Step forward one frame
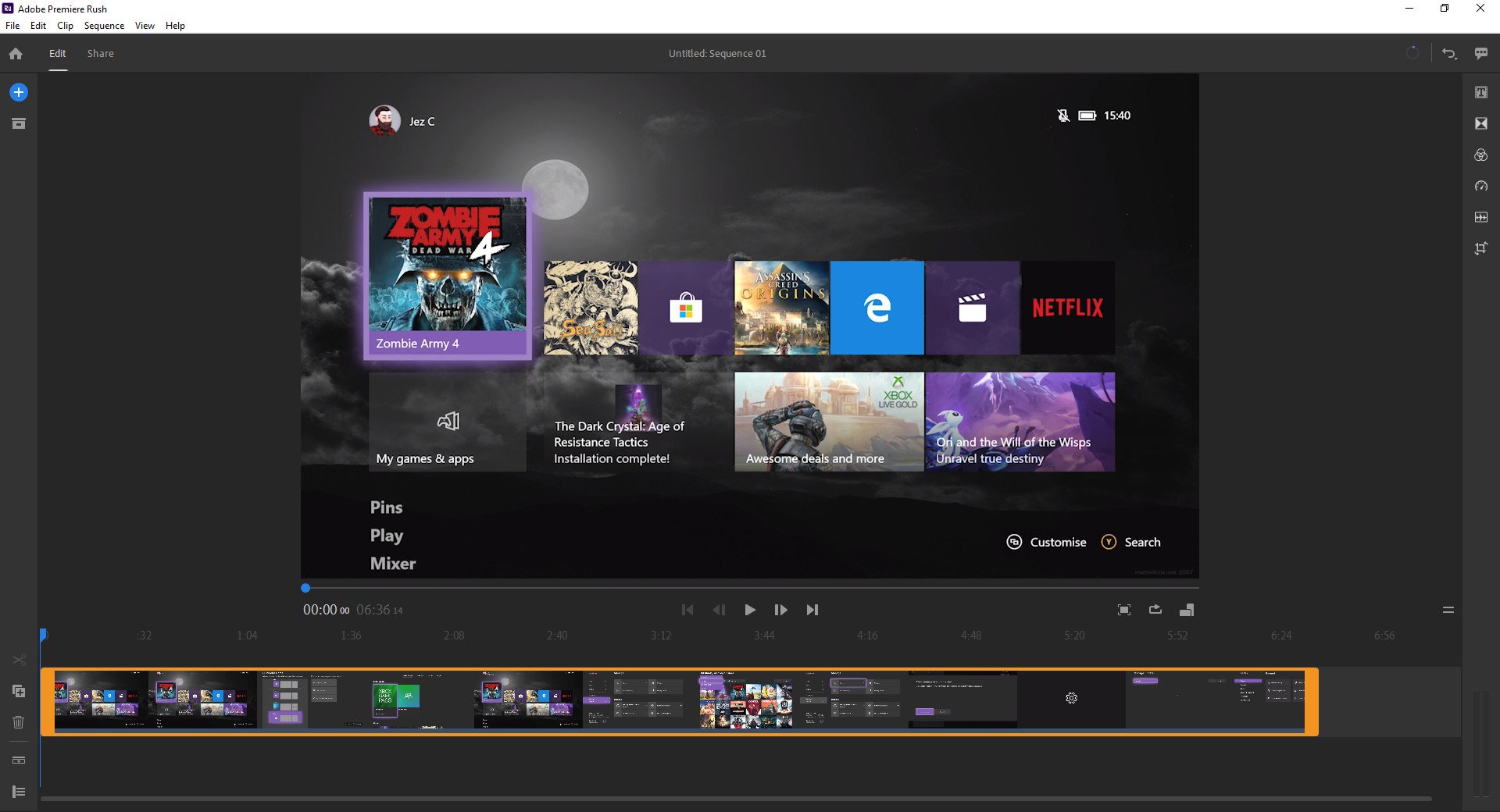1500x812 pixels. 780,610
